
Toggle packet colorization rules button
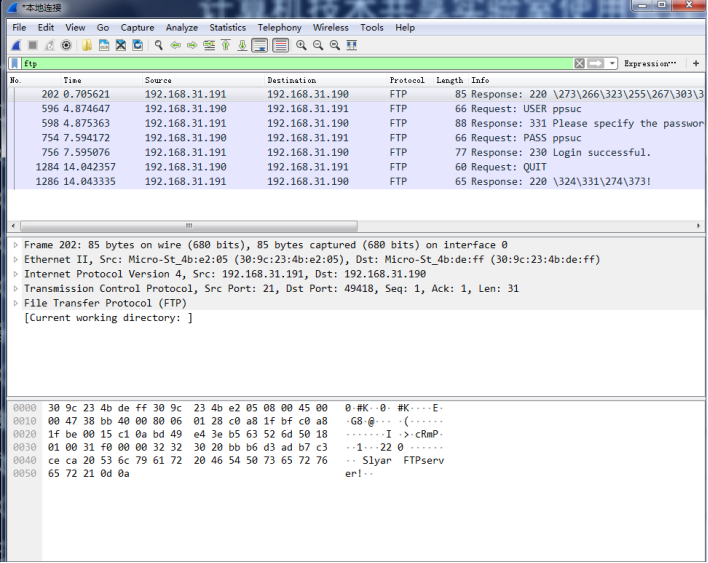(280, 45)
